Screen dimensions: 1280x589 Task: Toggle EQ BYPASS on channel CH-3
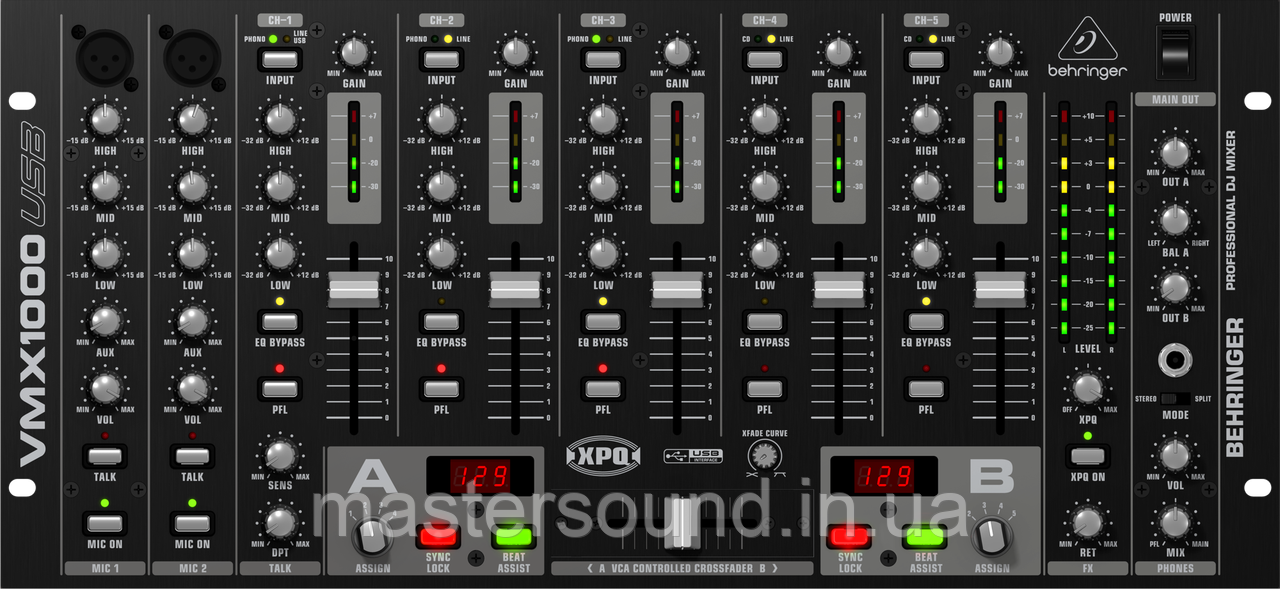pos(602,322)
